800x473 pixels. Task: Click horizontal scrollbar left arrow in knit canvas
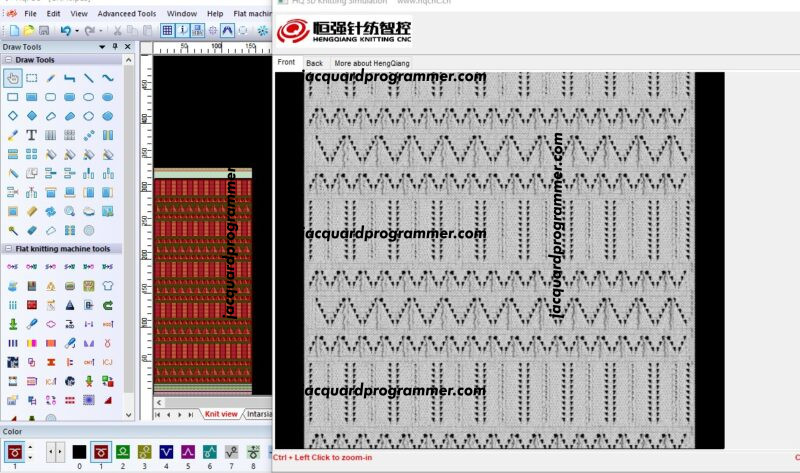[159, 403]
